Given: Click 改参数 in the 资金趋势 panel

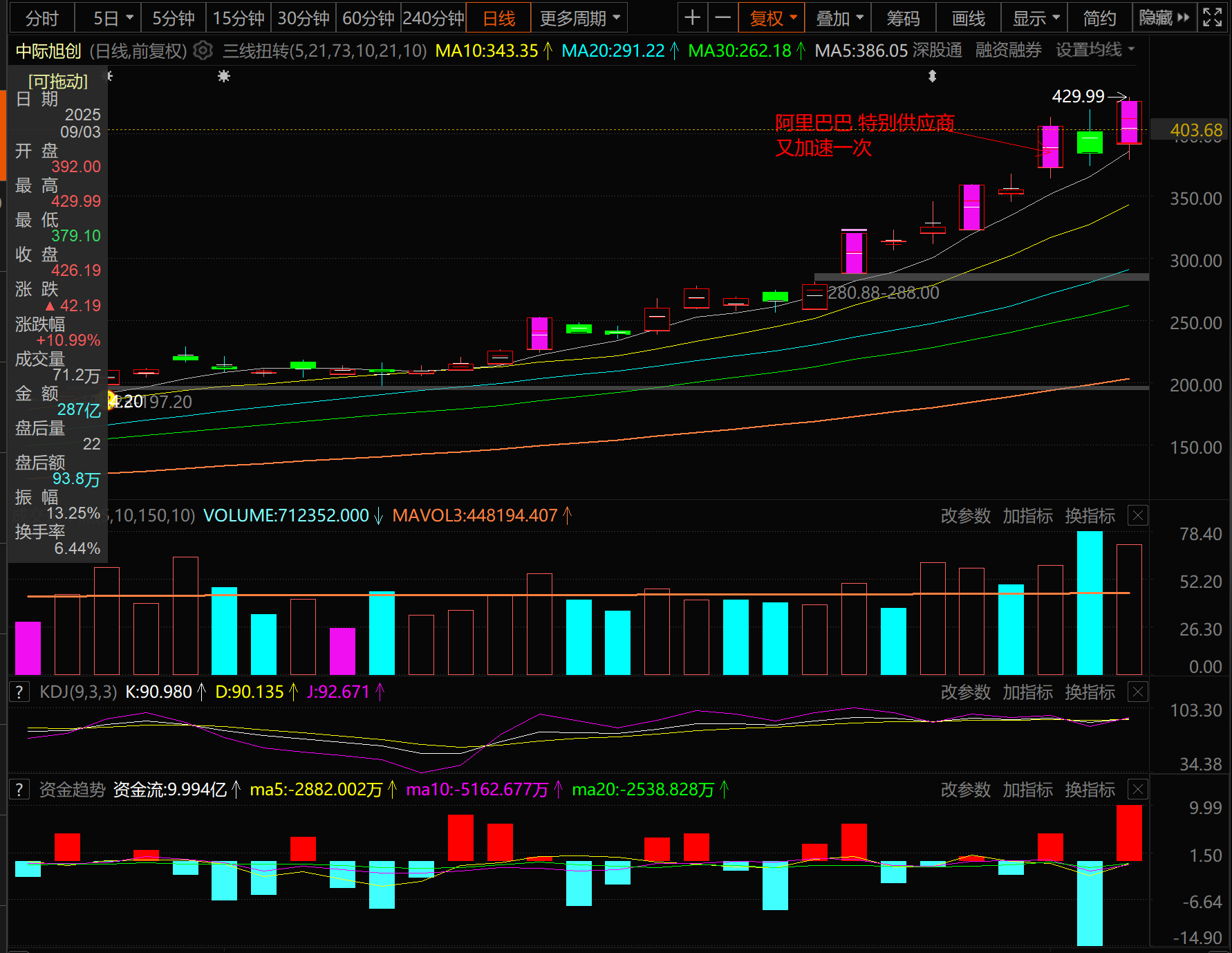Looking at the screenshot, I should 966,790.
